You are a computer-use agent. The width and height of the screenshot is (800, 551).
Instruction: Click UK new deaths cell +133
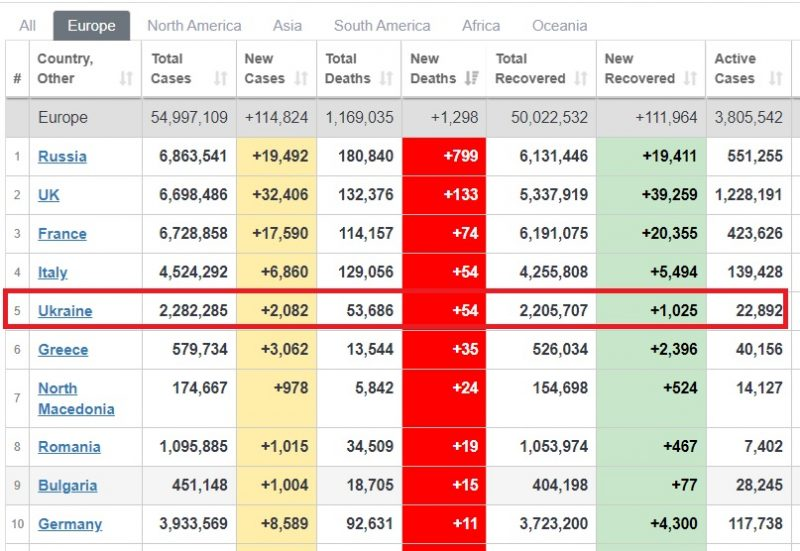[444, 195]
